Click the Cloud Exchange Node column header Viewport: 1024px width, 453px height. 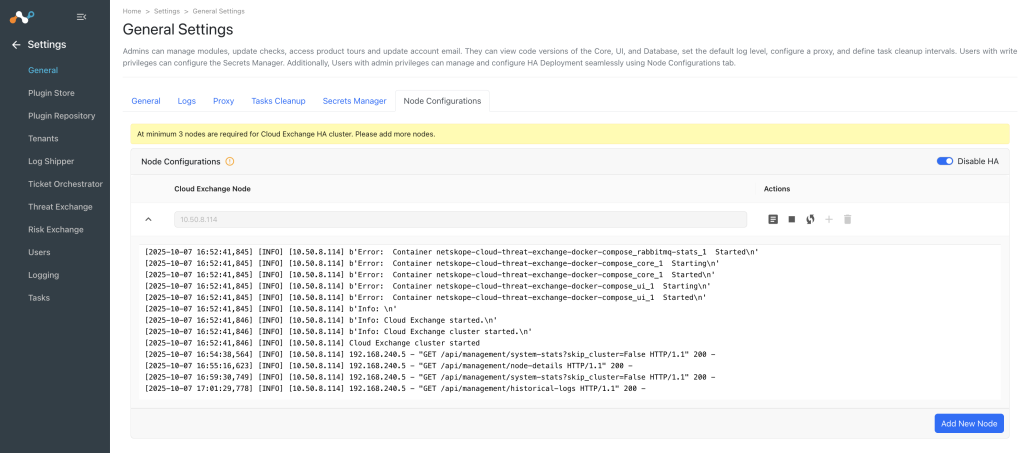click(212, 189)
